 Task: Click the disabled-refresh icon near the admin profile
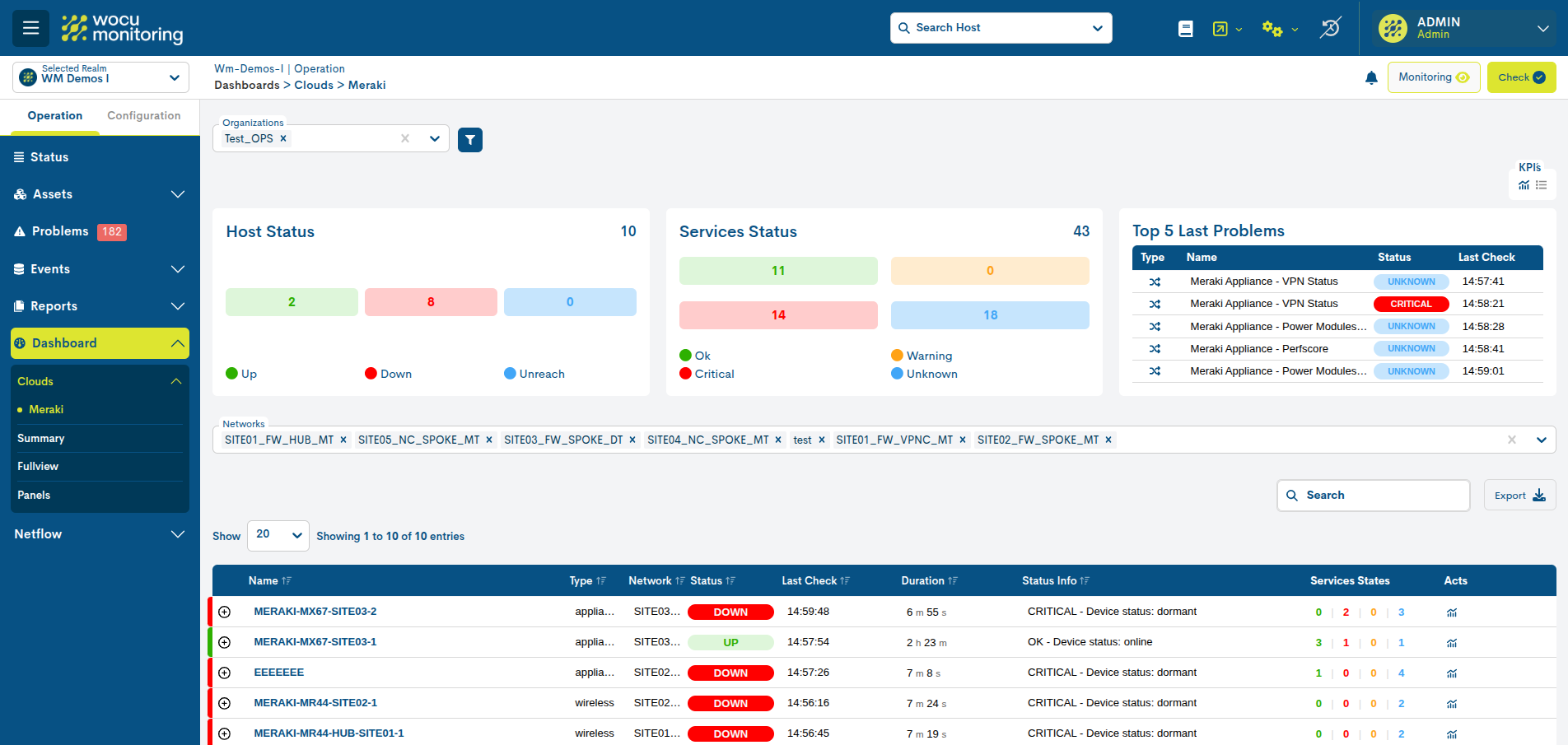(1331, 27)
